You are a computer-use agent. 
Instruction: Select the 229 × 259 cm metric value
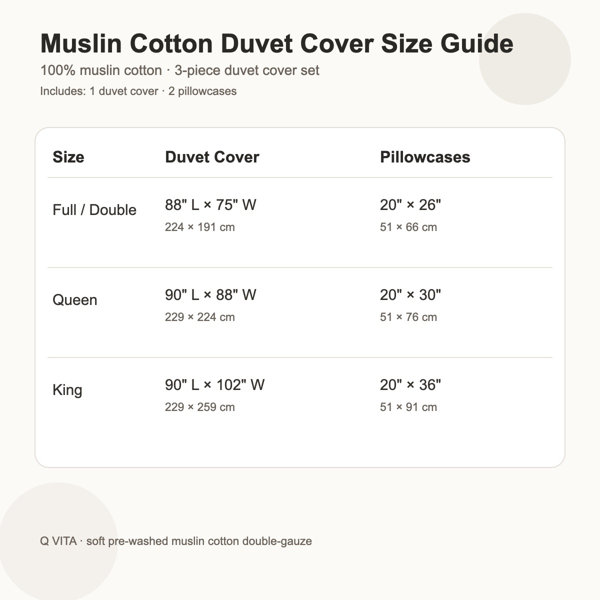(200, 407)
